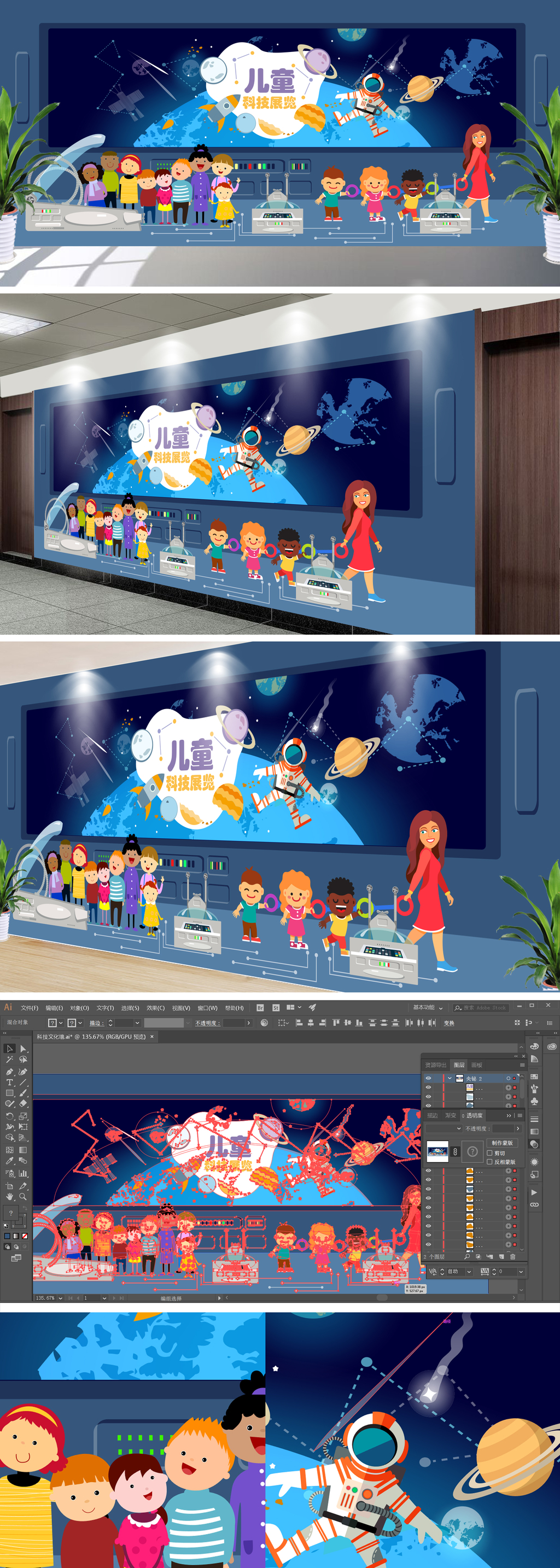
Task: Activate the Paintbrush tool
Action: click(23, 1093)
